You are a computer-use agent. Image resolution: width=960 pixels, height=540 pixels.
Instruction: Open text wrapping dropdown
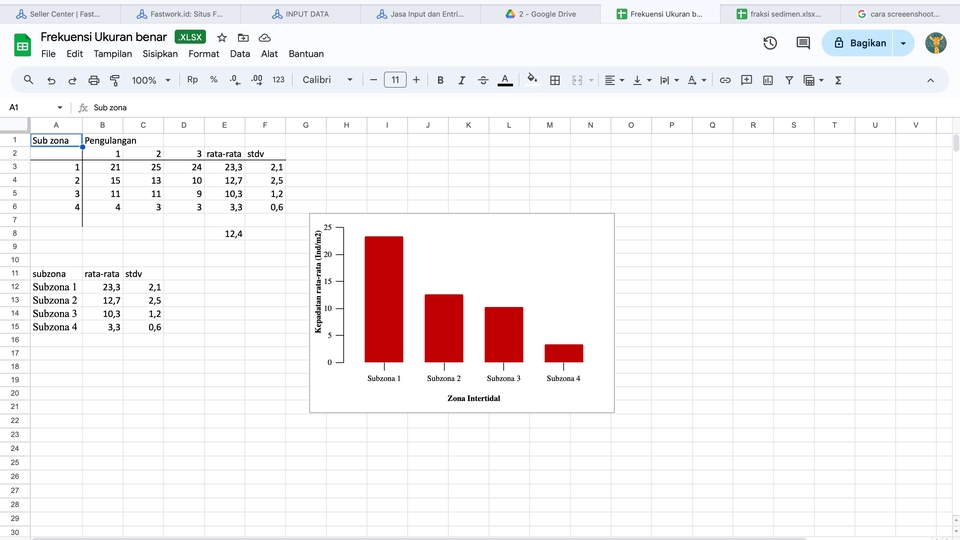(x=669, y=80)
